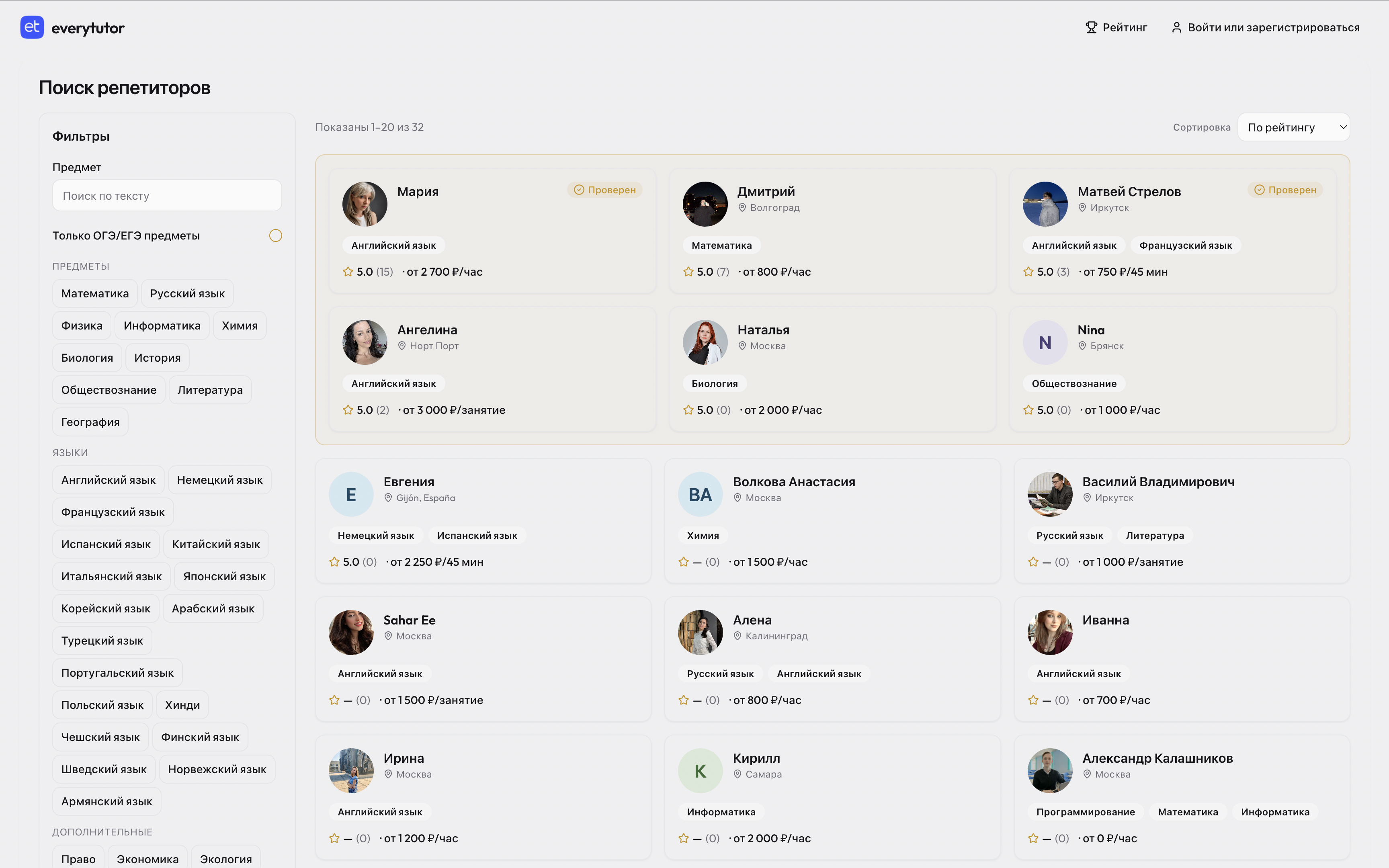Screen dimensions: 1389x868
Task: Click the location pin beside Волгоград
Action: point(742,207)
